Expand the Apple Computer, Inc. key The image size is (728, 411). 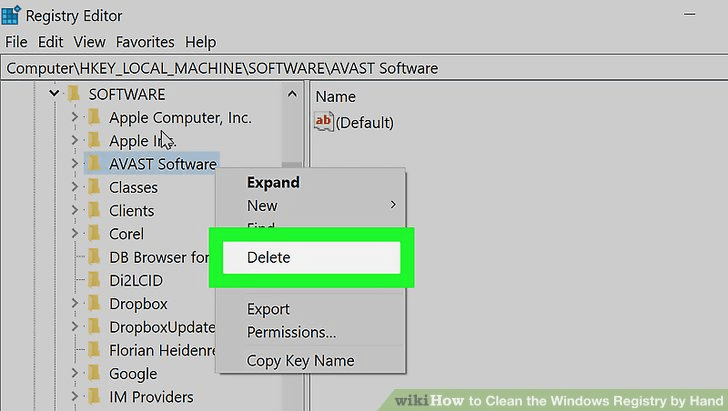click(75, 117)
